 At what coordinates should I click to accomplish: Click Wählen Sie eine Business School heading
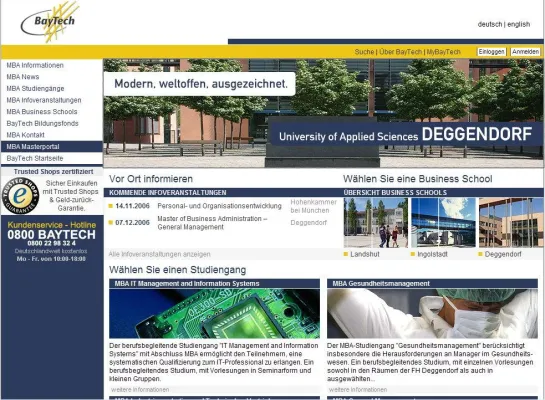pos(417,179)
